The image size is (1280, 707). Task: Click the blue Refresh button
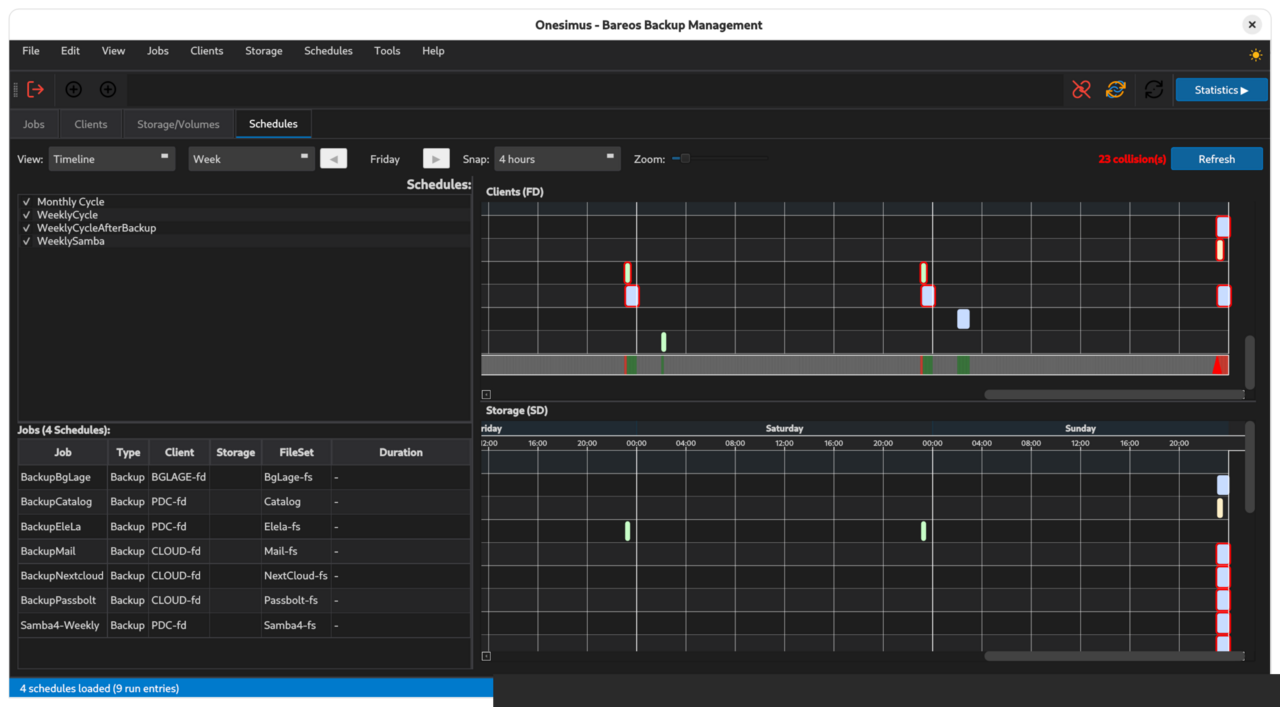(1216, 159)
